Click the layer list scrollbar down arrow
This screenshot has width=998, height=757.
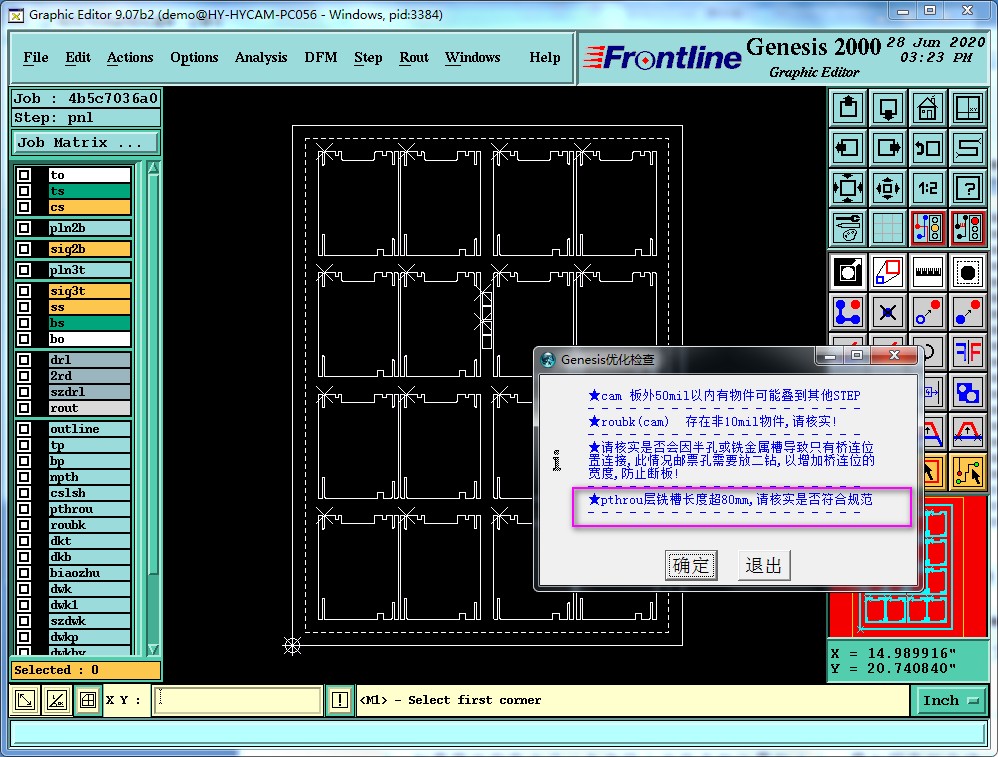pyautogui.click(x=153, y=649)
